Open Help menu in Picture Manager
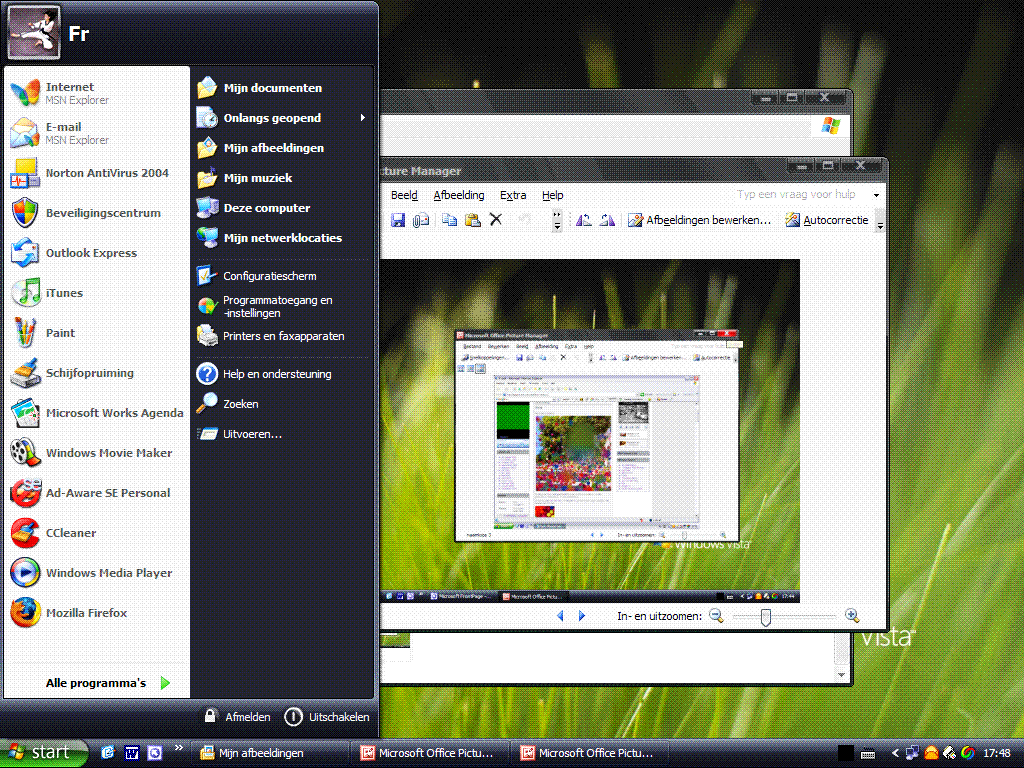 pyautogui.click(x=552, y=195)
